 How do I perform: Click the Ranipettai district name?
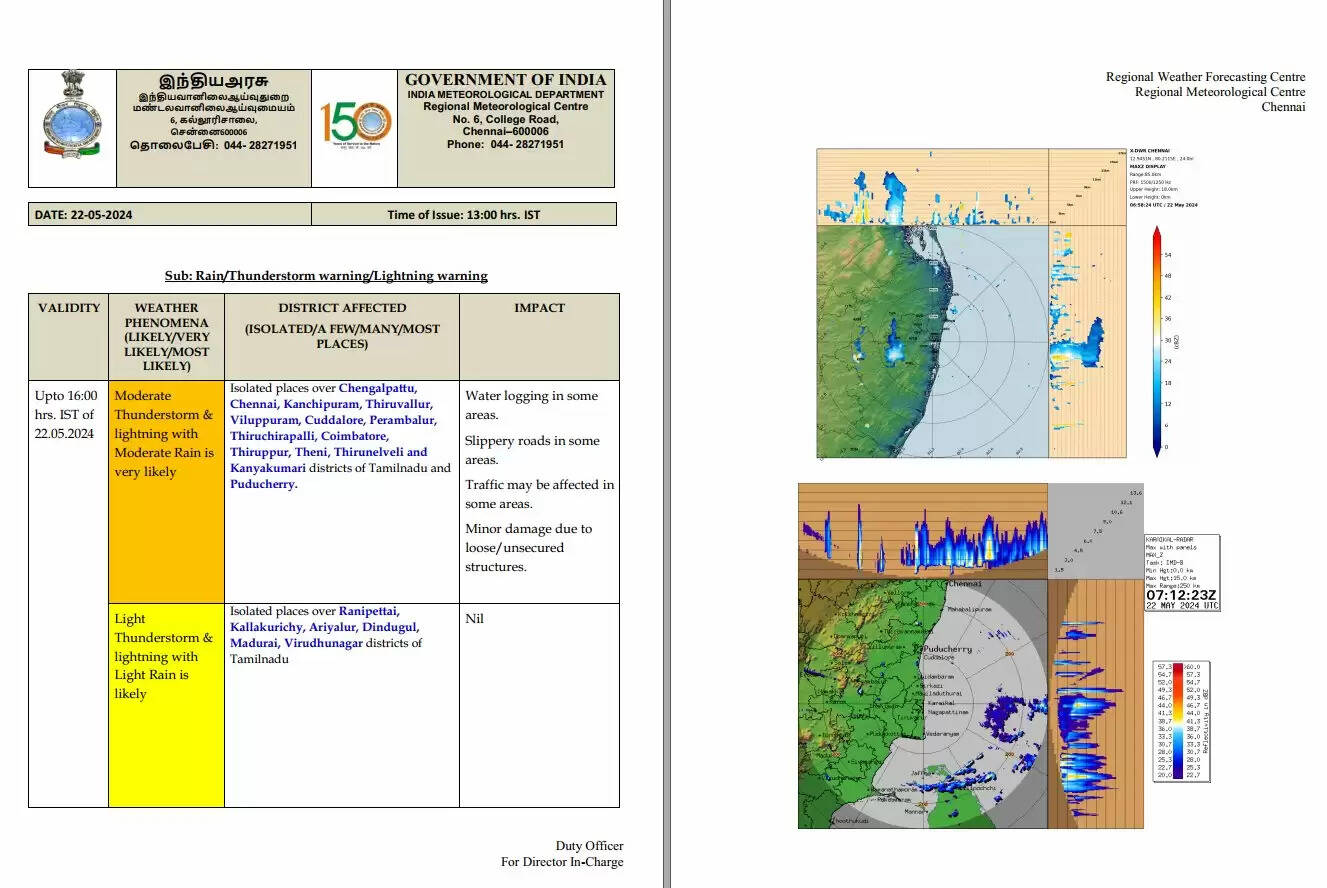click(x=368, y=610)
